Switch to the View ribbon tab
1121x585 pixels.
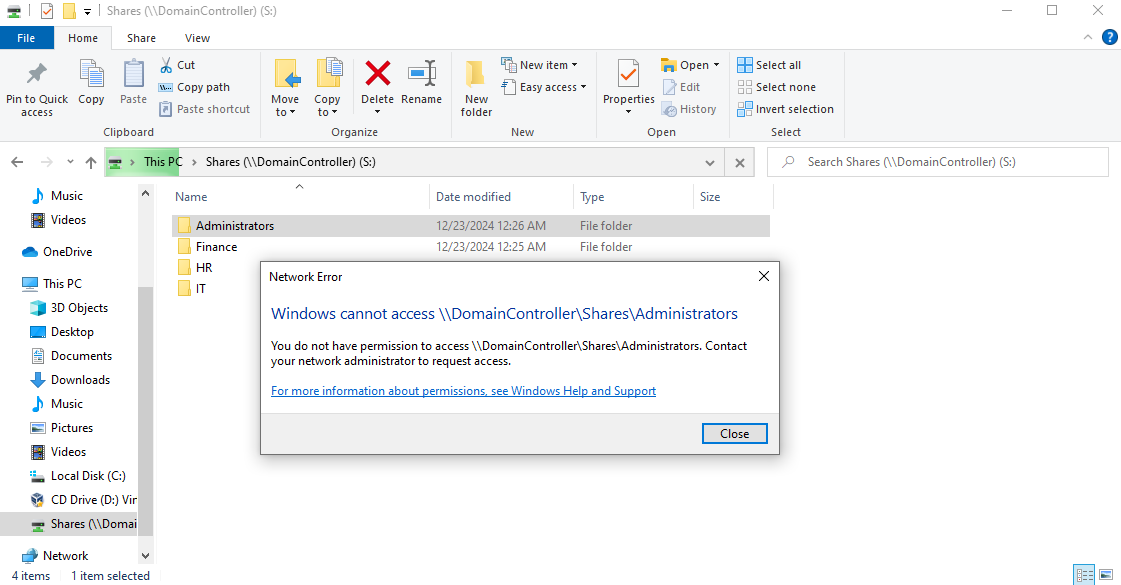[x=197, y=38]
